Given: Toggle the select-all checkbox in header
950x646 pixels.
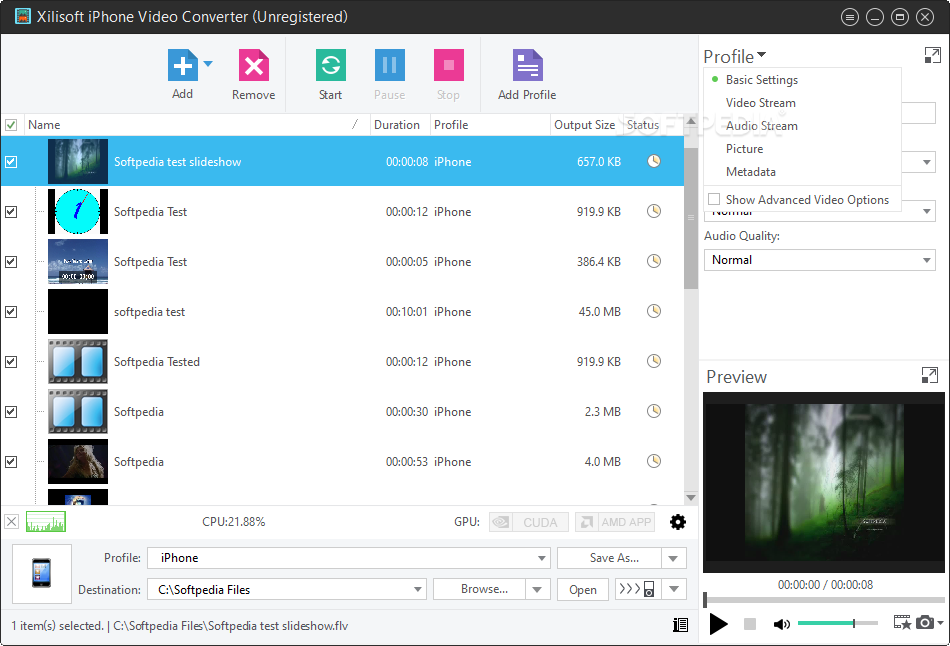Looking at the screenshot, I should point(11,125).
